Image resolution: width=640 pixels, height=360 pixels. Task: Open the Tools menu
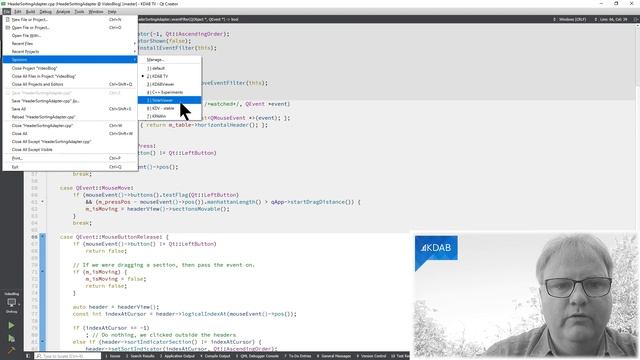[x=79, y=11]
